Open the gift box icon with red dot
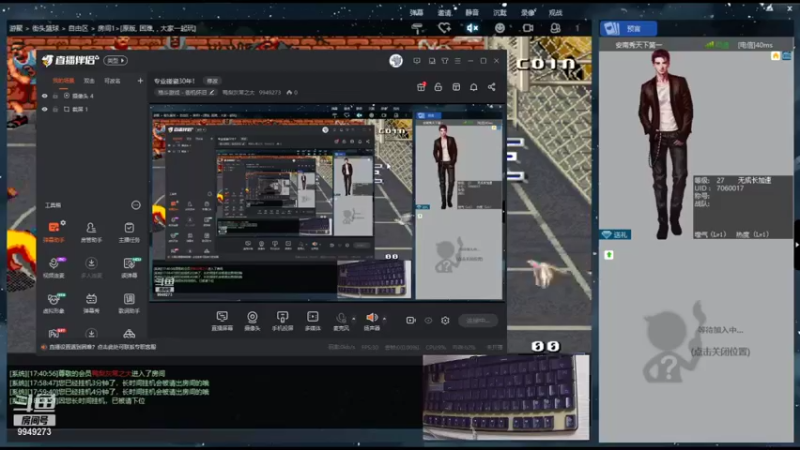The height and width of the screenshot is (450, 800). [x=421, y=87]
